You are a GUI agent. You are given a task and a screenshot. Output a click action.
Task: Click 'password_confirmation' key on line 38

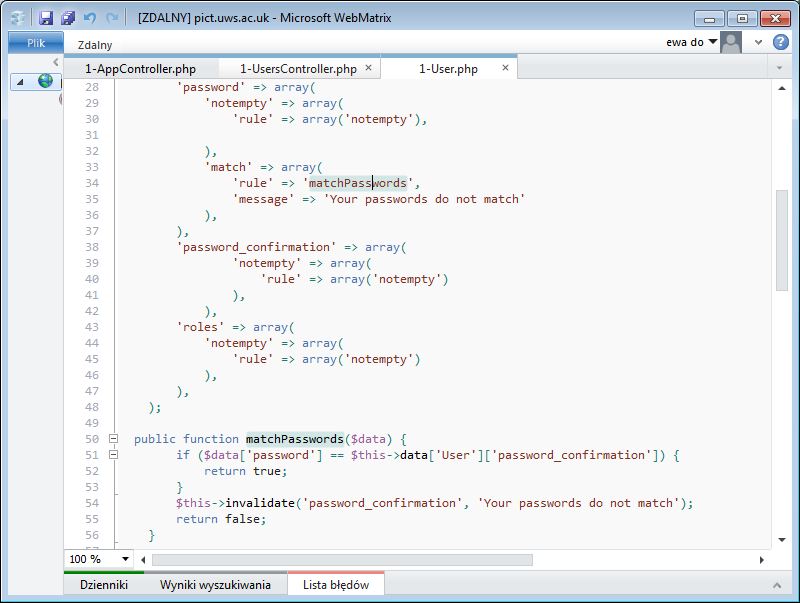coord(256,247)
